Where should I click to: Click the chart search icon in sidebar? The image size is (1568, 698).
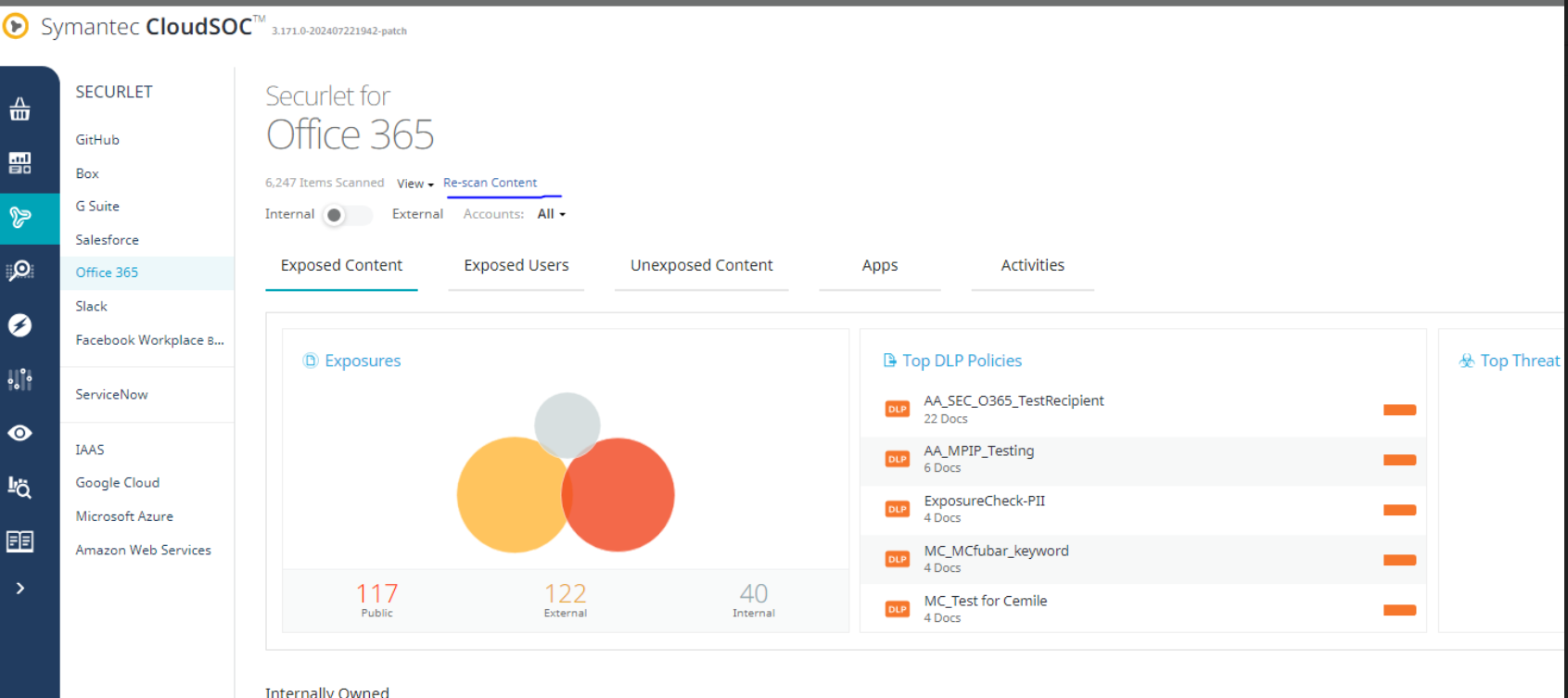[19, 487]
